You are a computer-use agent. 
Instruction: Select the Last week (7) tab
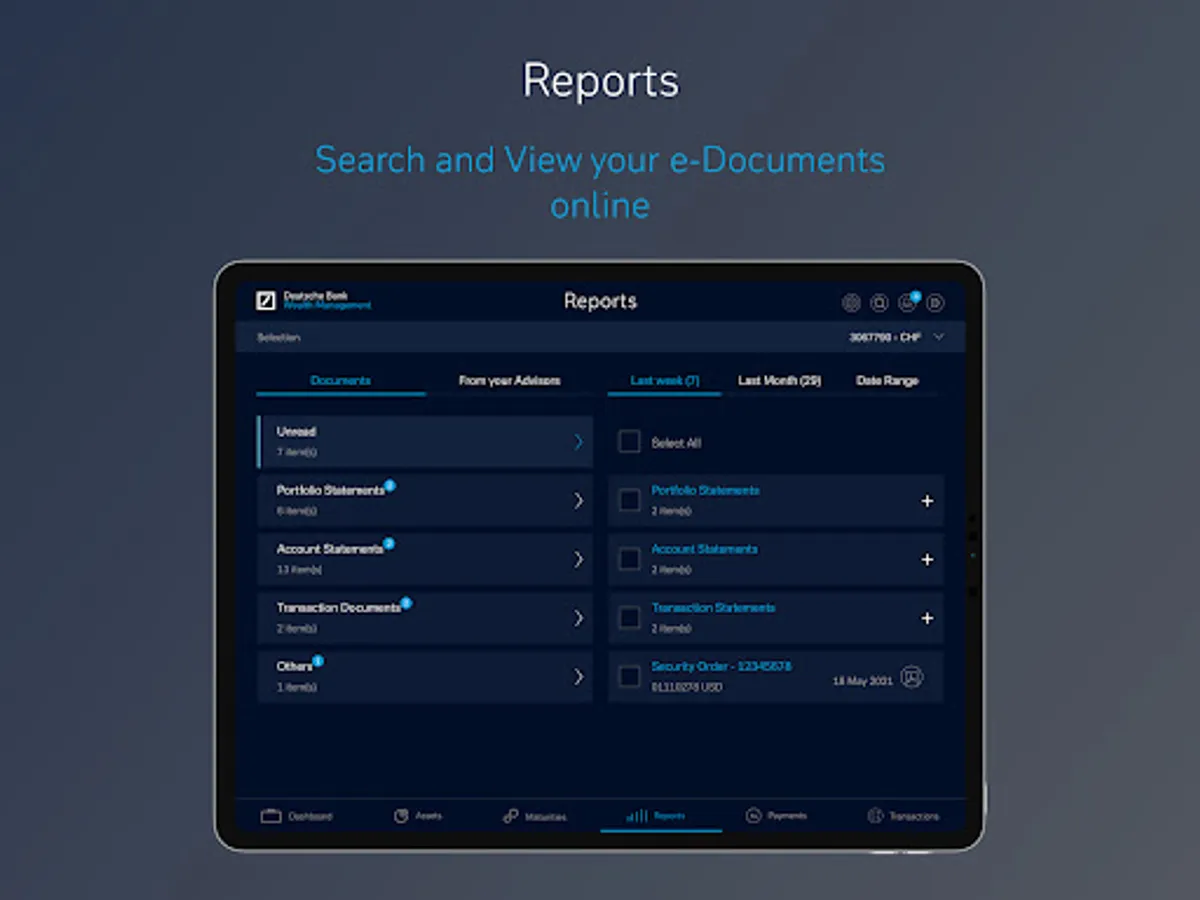click(665, 381)
